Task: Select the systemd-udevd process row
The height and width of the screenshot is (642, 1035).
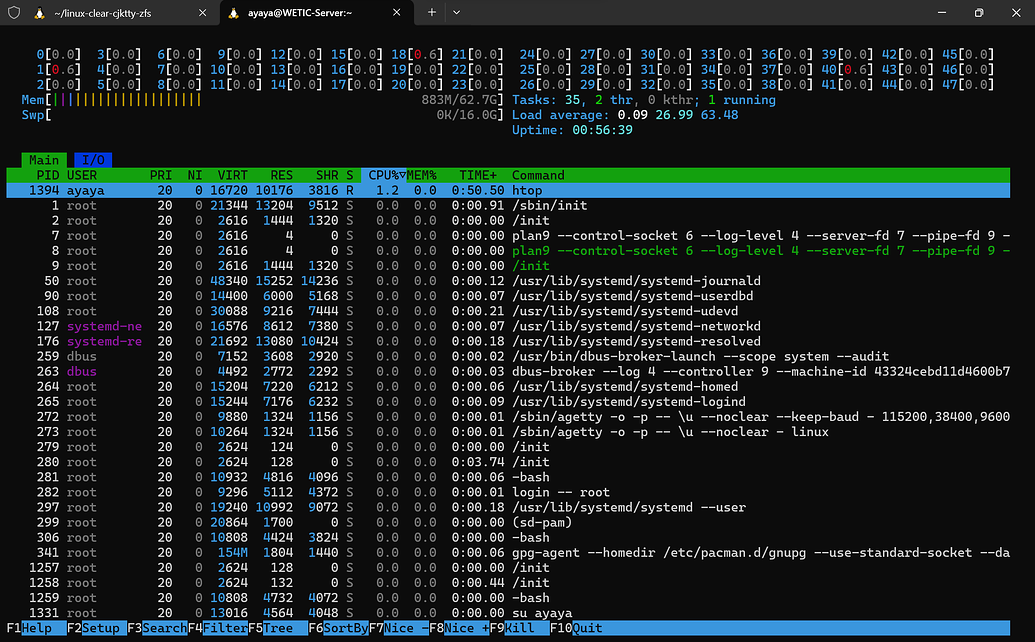Action: 508,311
